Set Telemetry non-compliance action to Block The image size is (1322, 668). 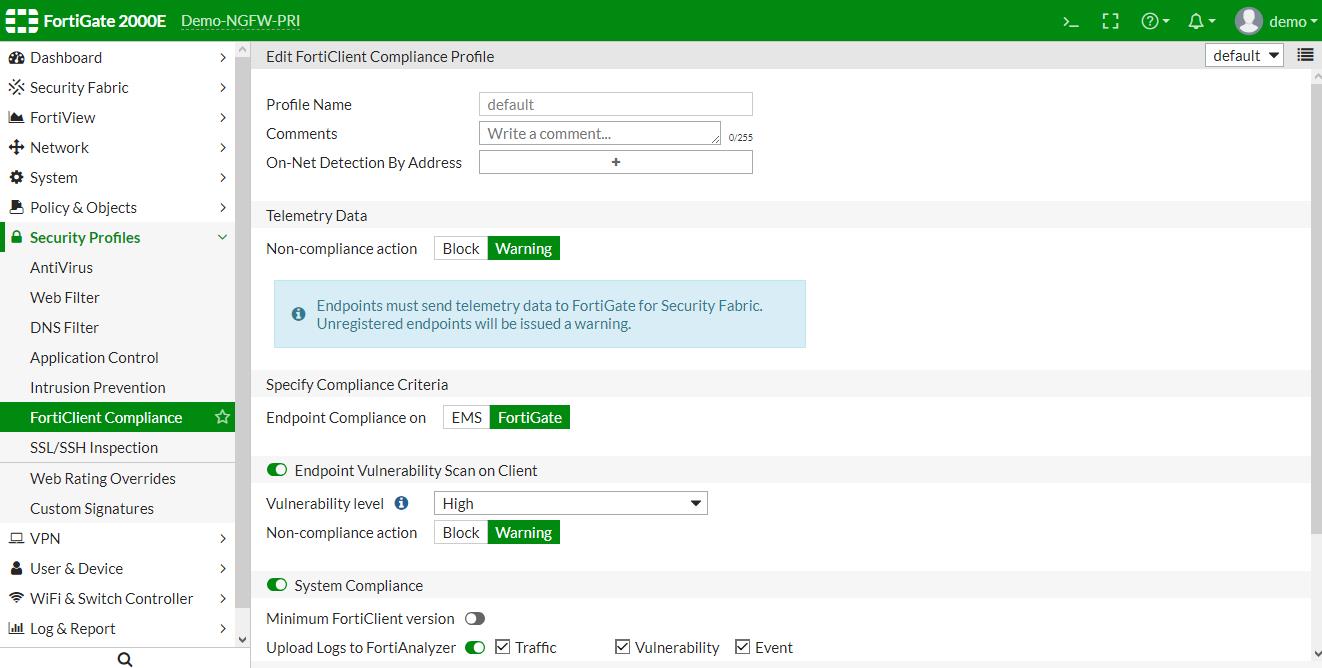click(461, 248)
